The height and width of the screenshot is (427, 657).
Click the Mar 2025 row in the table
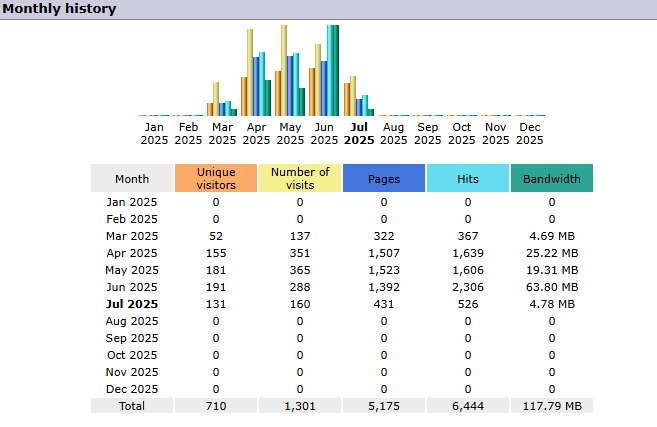[132, 236]
